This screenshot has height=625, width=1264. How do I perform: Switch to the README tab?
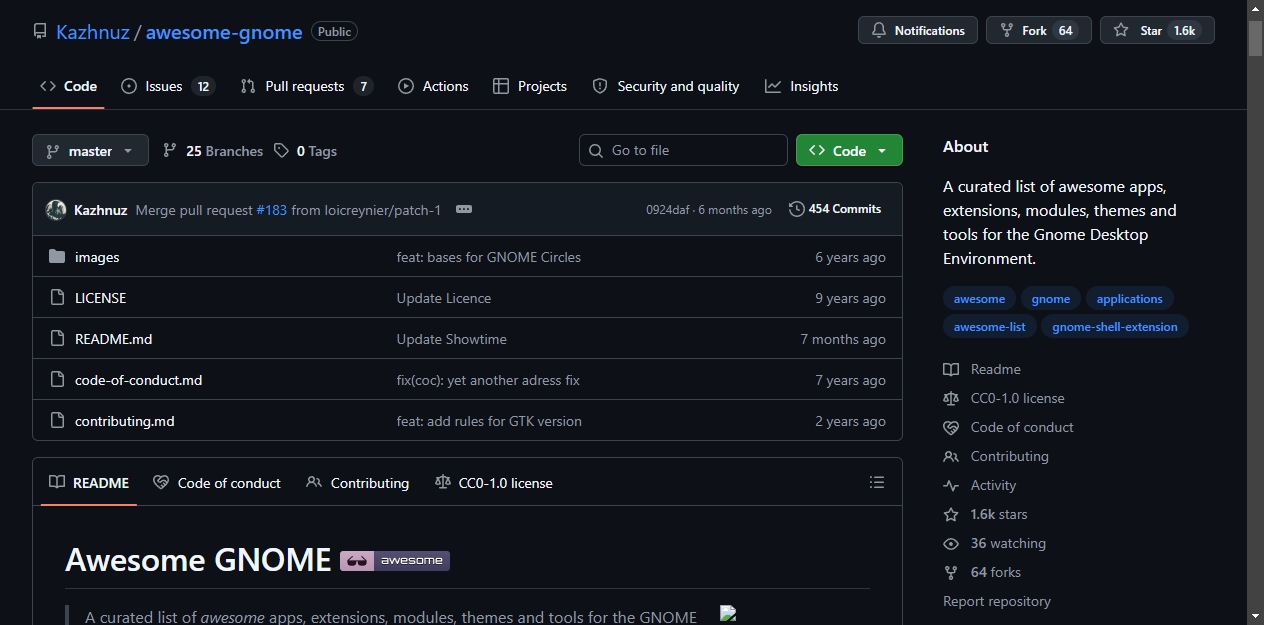pos(89,483)
